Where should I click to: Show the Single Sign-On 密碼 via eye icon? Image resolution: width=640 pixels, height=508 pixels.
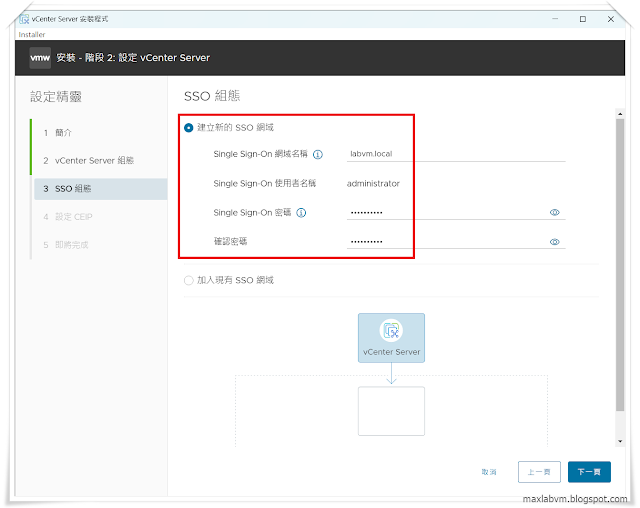pyautogui.click(x=554, y=213)
